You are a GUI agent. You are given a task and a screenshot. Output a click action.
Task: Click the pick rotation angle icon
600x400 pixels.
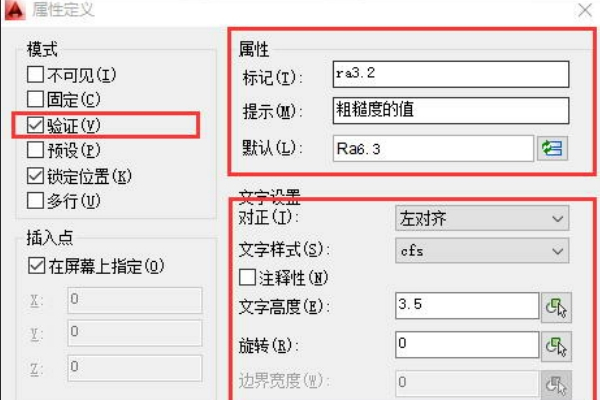point(555,345)
